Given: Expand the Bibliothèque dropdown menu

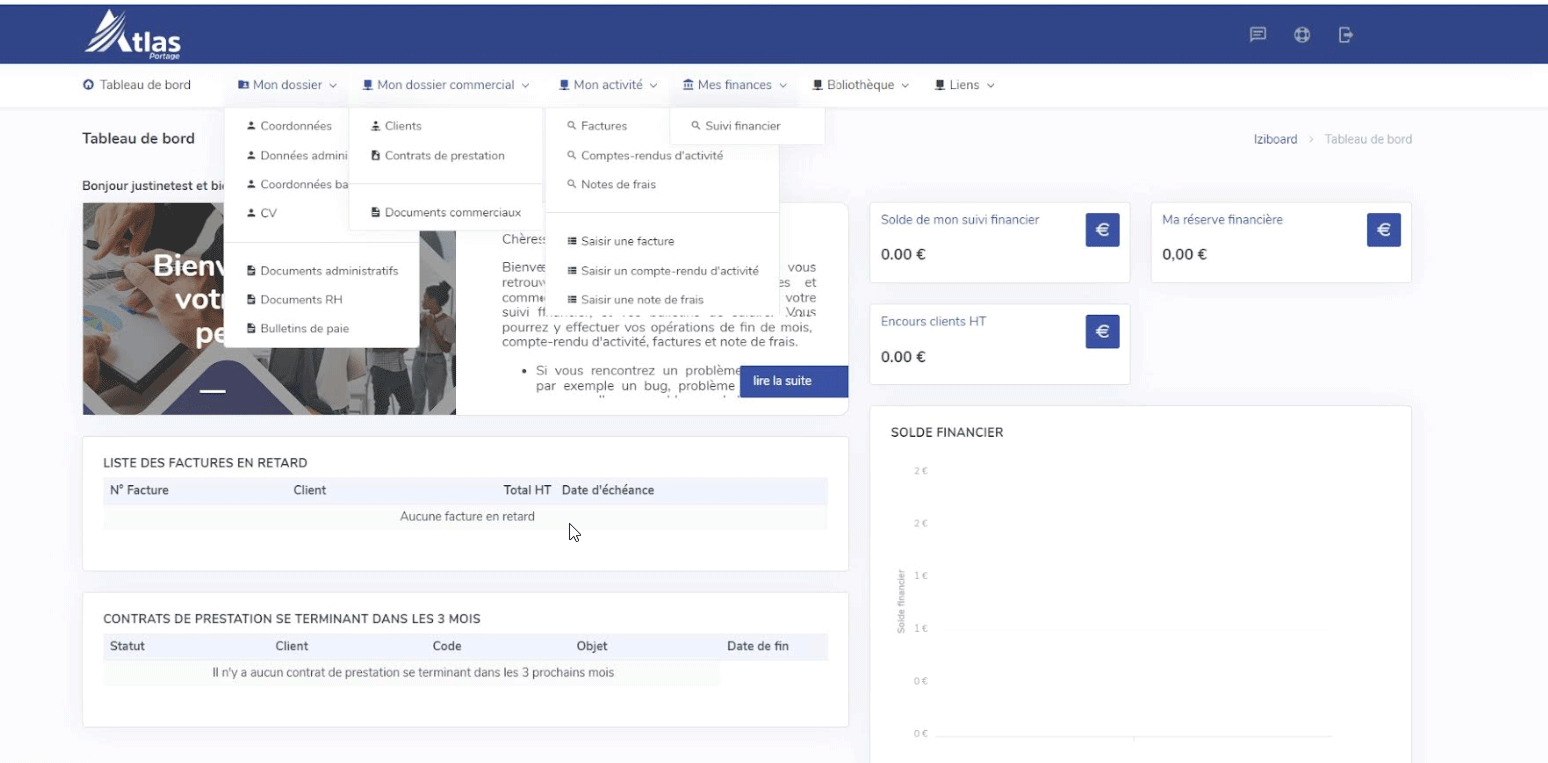Looking at the screenshot, I should [x=861, y=85].
